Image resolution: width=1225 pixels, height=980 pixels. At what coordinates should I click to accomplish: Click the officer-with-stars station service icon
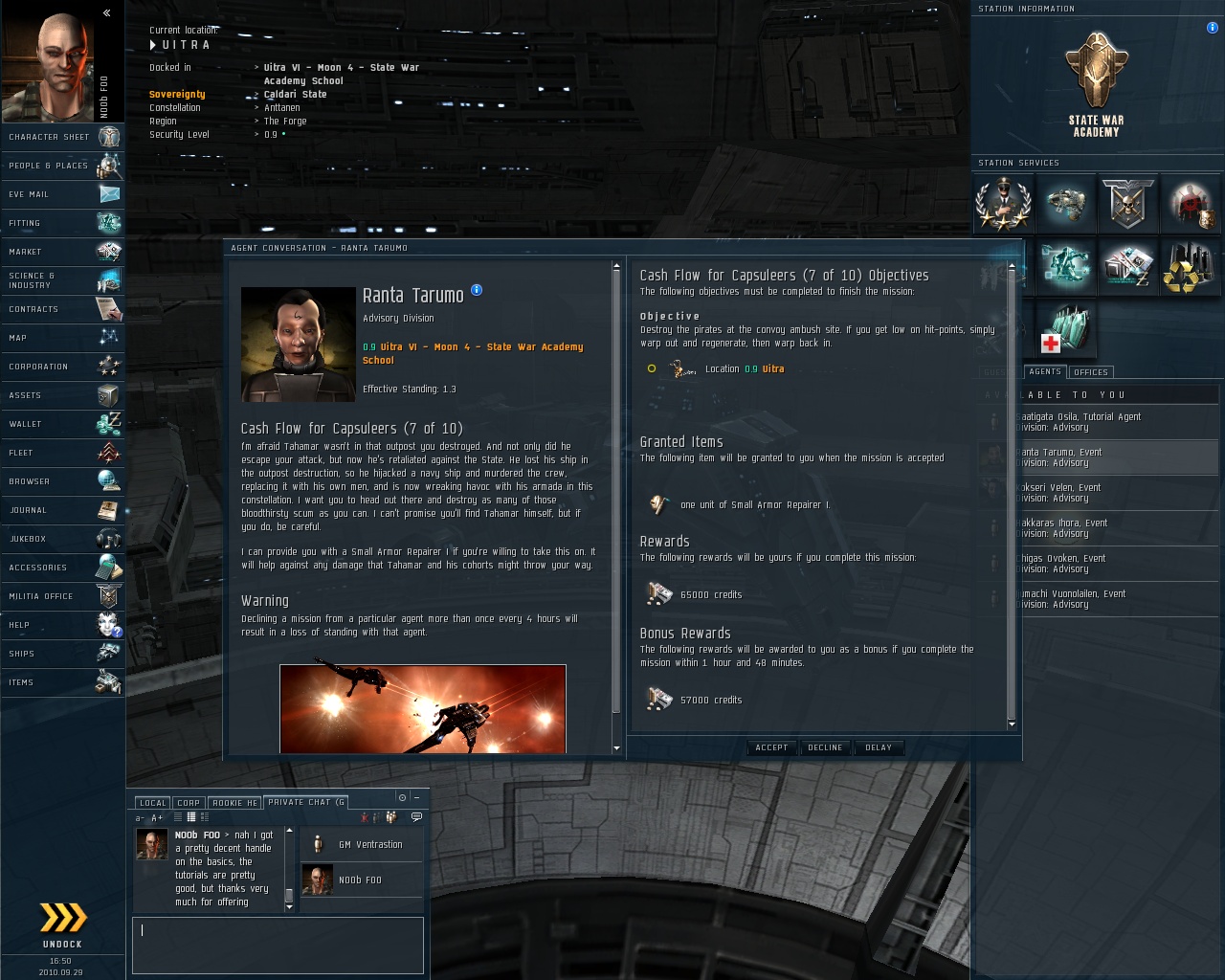coord(1002,203)
